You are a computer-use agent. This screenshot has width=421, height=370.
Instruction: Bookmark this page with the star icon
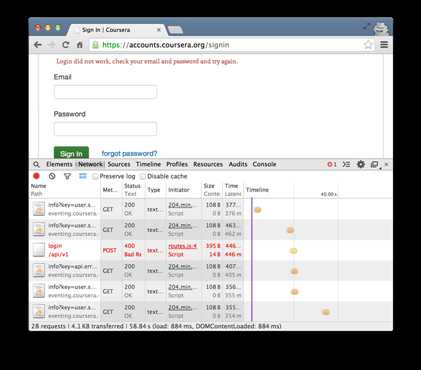pyautogui.click(x=368, y=45)
